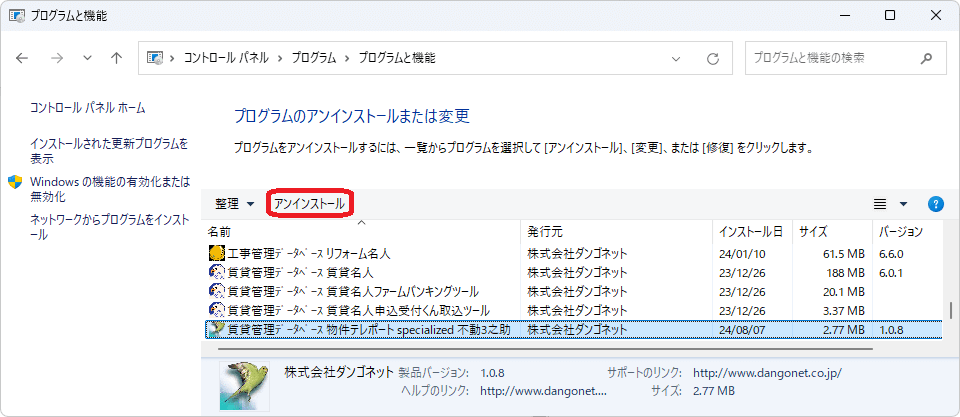Click the up-folder arrow icon
The height and width of the screenshot is (417, 960).
pyautogui.click(x=116, y=58)
